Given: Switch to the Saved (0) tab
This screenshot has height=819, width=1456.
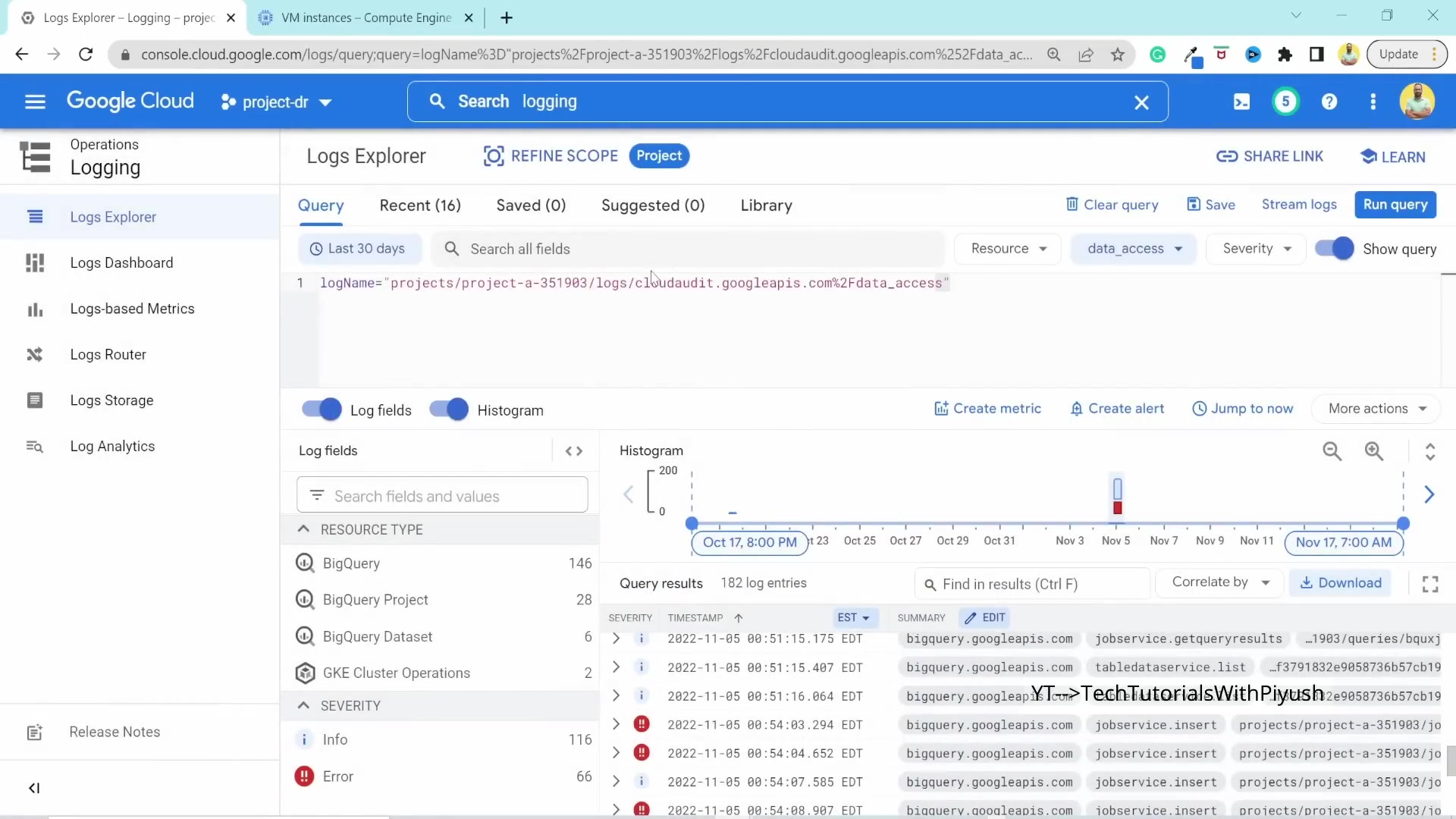Looking at the screenshot, I should coord(531,206).
